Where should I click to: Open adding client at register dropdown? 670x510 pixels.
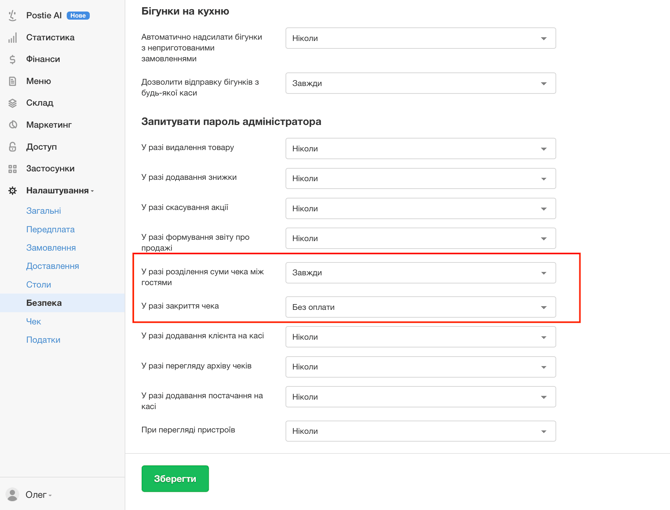tap(420, 337)
